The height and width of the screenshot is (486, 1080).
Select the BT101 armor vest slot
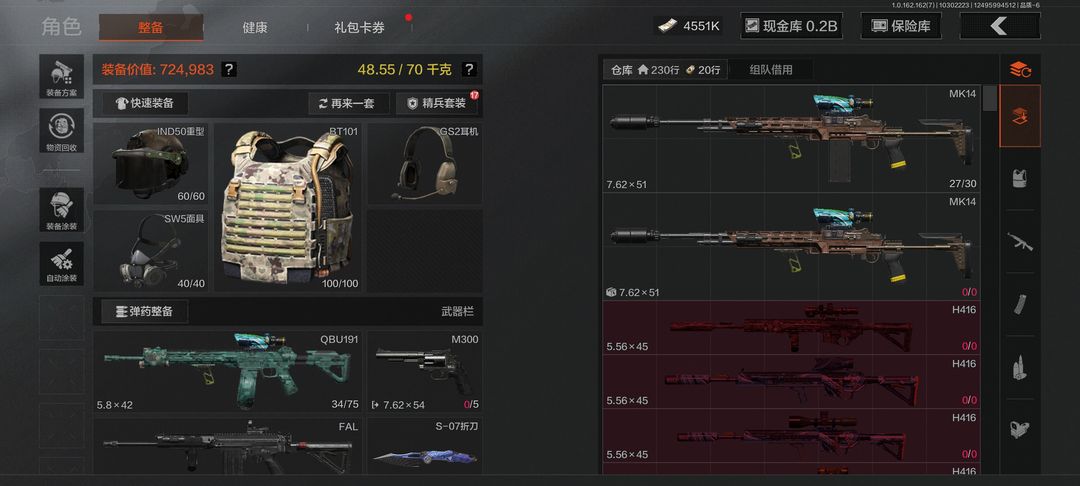point(289,207)
